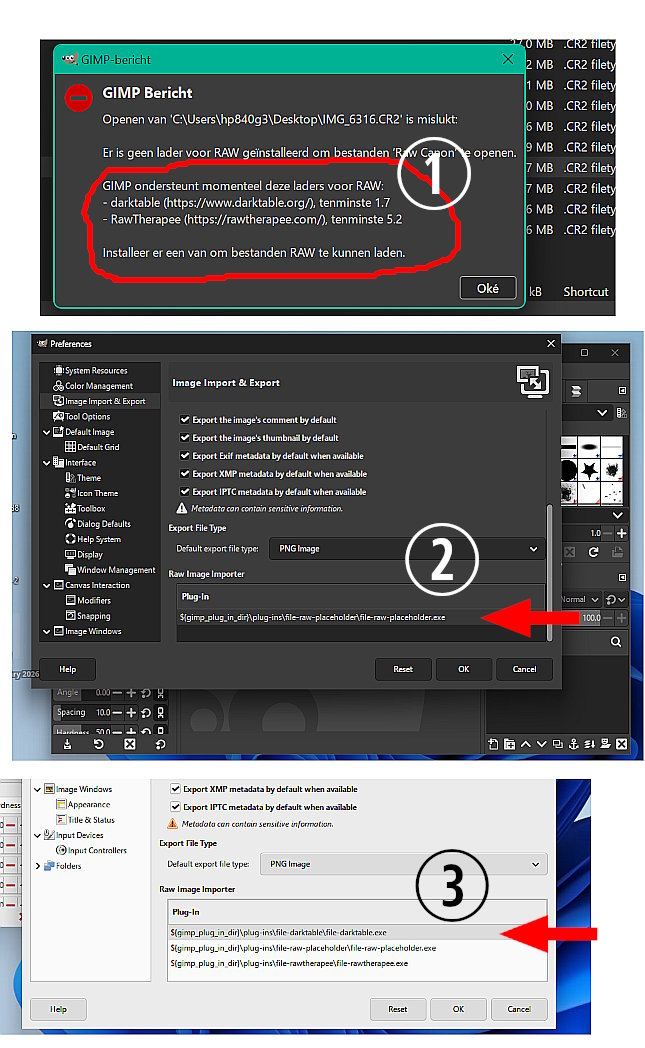The image size is (645, 1048).
Task: Raise the layer with up chevron icon
Action: click(x=525, y=744)
